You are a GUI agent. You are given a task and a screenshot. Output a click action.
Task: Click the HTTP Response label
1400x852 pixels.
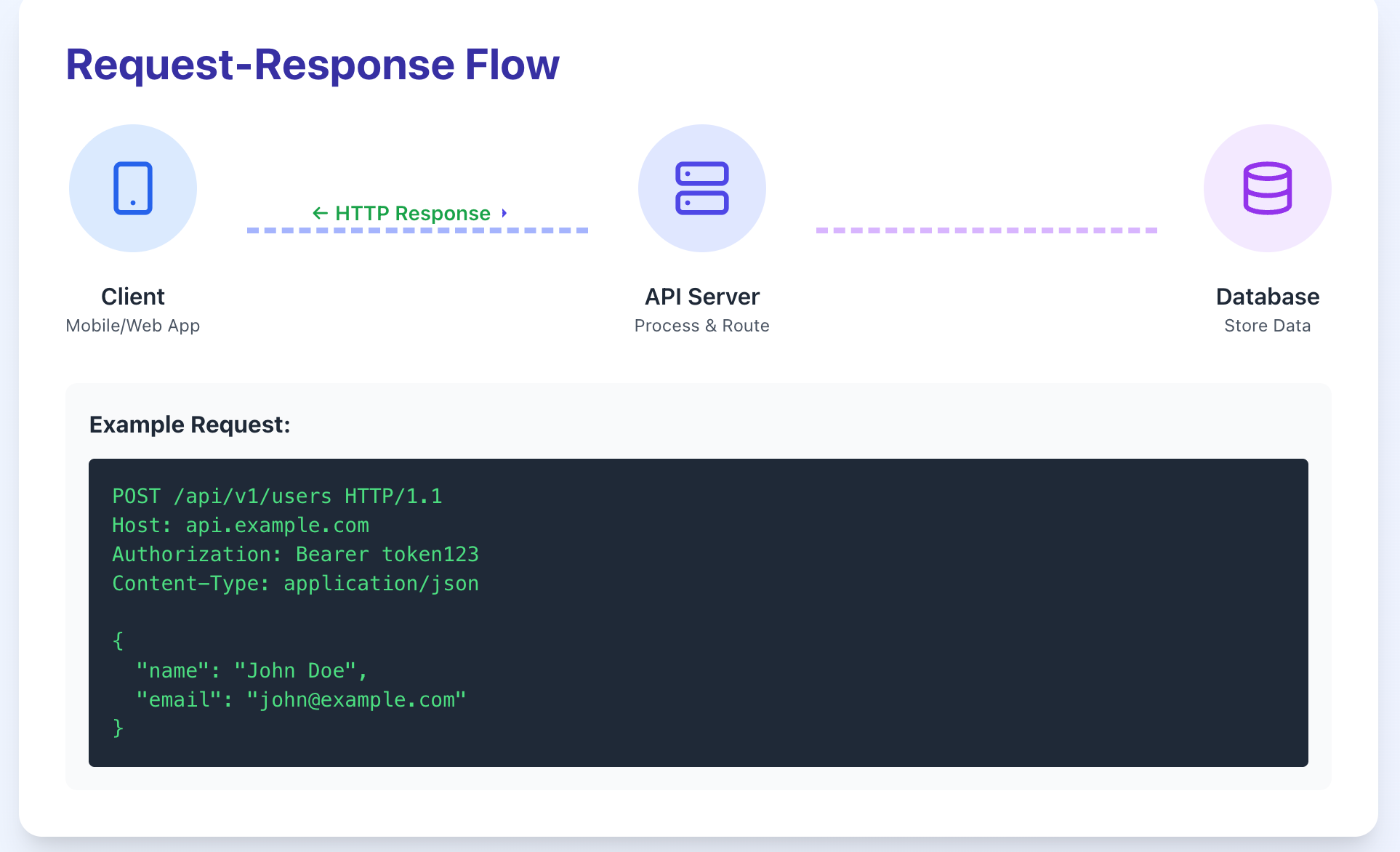click(x=412, y=213)
